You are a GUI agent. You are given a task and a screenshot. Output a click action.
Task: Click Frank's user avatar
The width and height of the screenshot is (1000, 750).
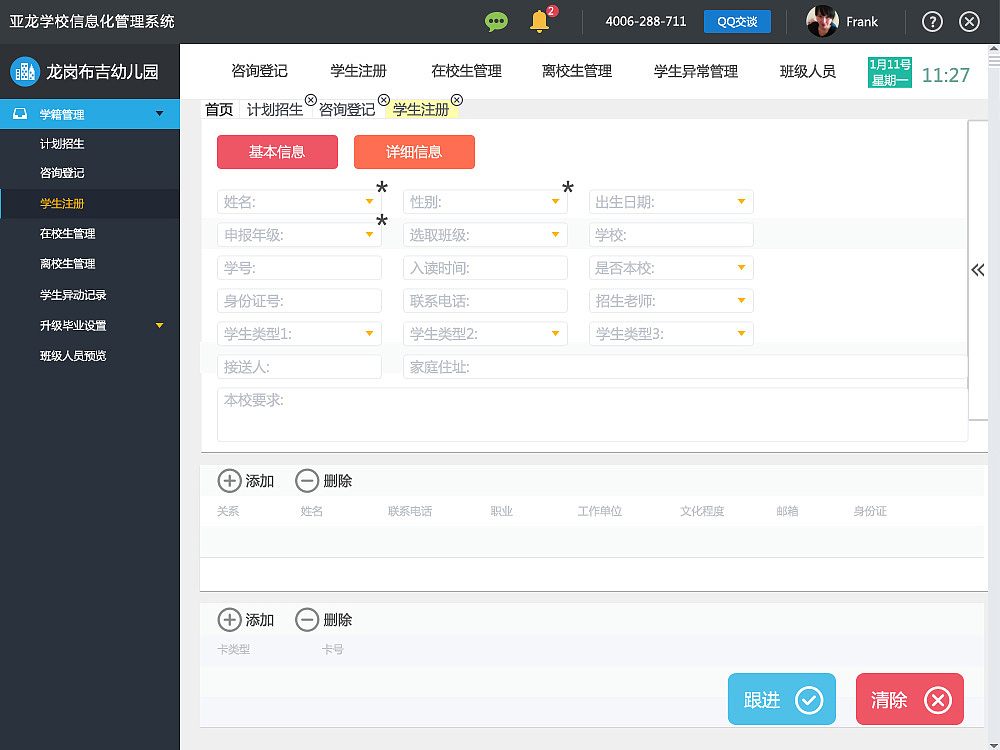pos(822,20)
